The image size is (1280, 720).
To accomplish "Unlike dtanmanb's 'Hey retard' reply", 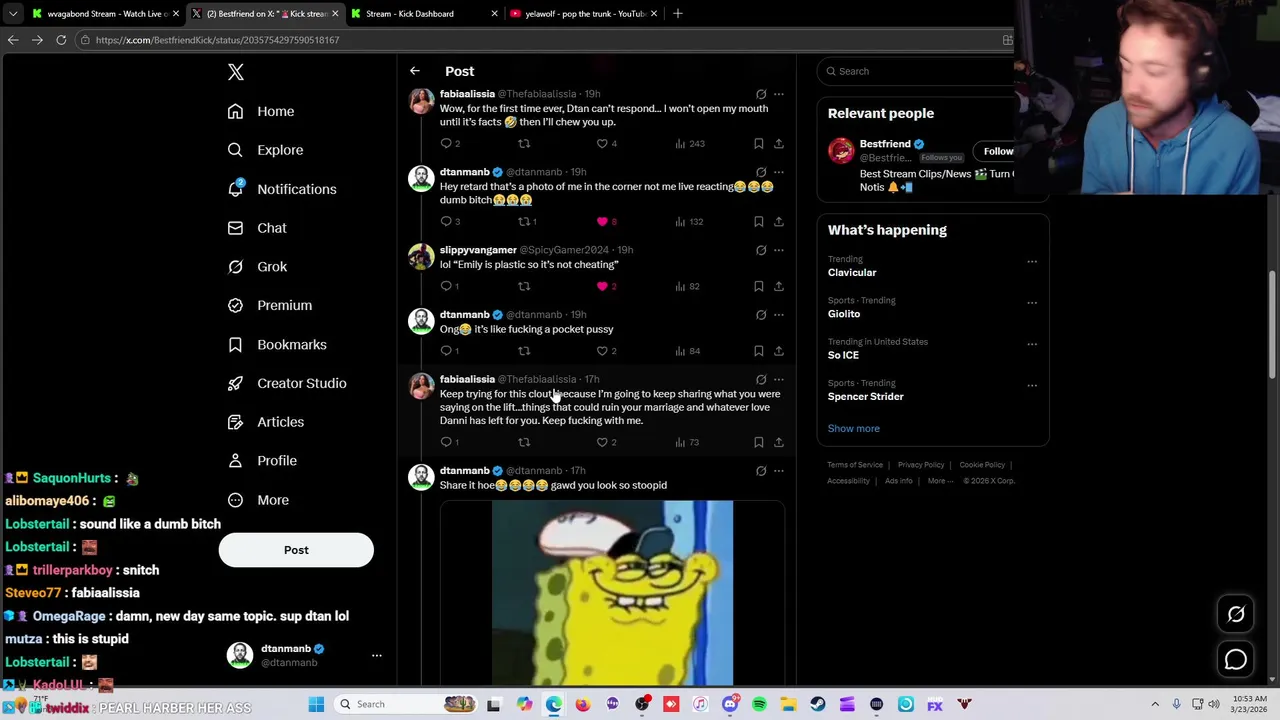I will coord(602,221).
